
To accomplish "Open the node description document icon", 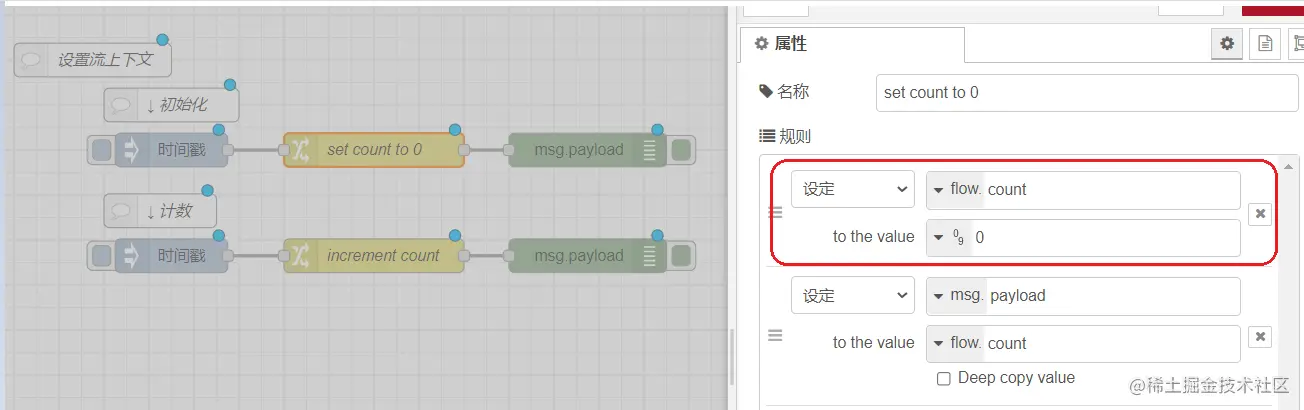I will [1264, 43].
